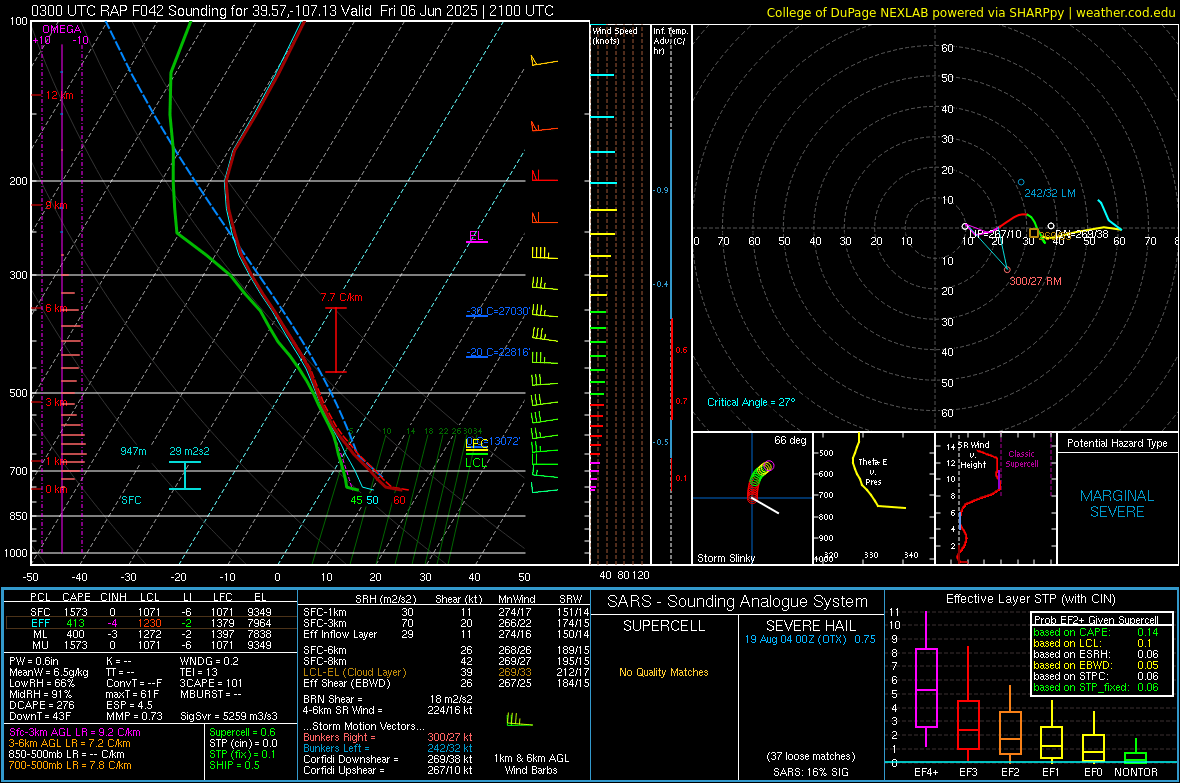The width and height of the screenshot is (1180, 783).
Task: Click the 9 km height marker
Action: 56,206
